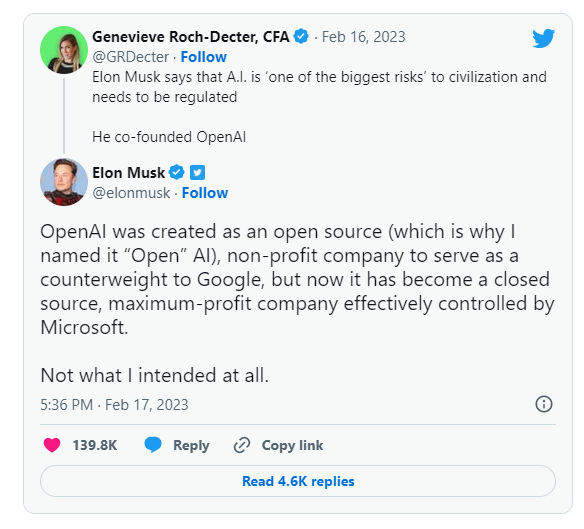Click the Elon Musk display name
Viewport: 584px width, 529px height.
tap(128, 173)
